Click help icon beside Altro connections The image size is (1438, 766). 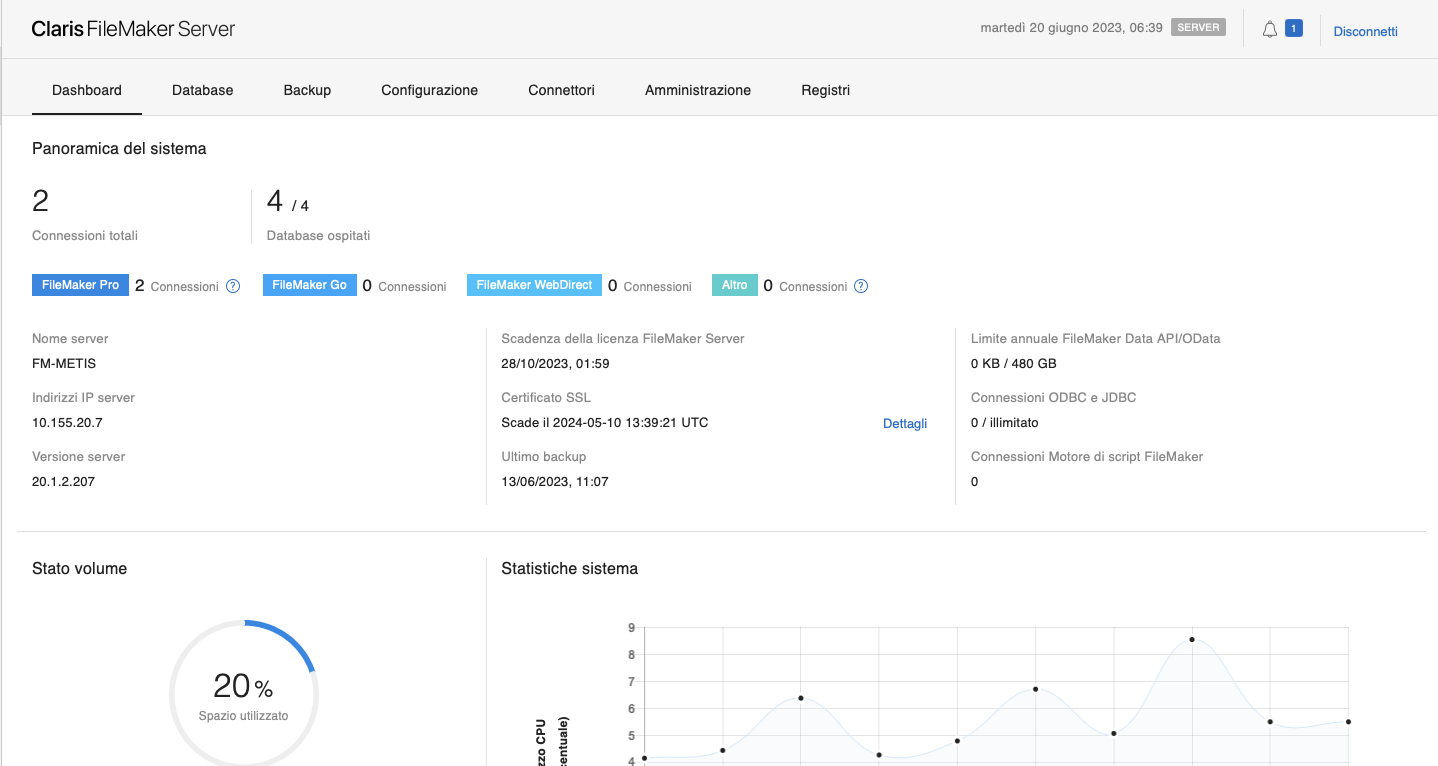[x=861, y=286]
